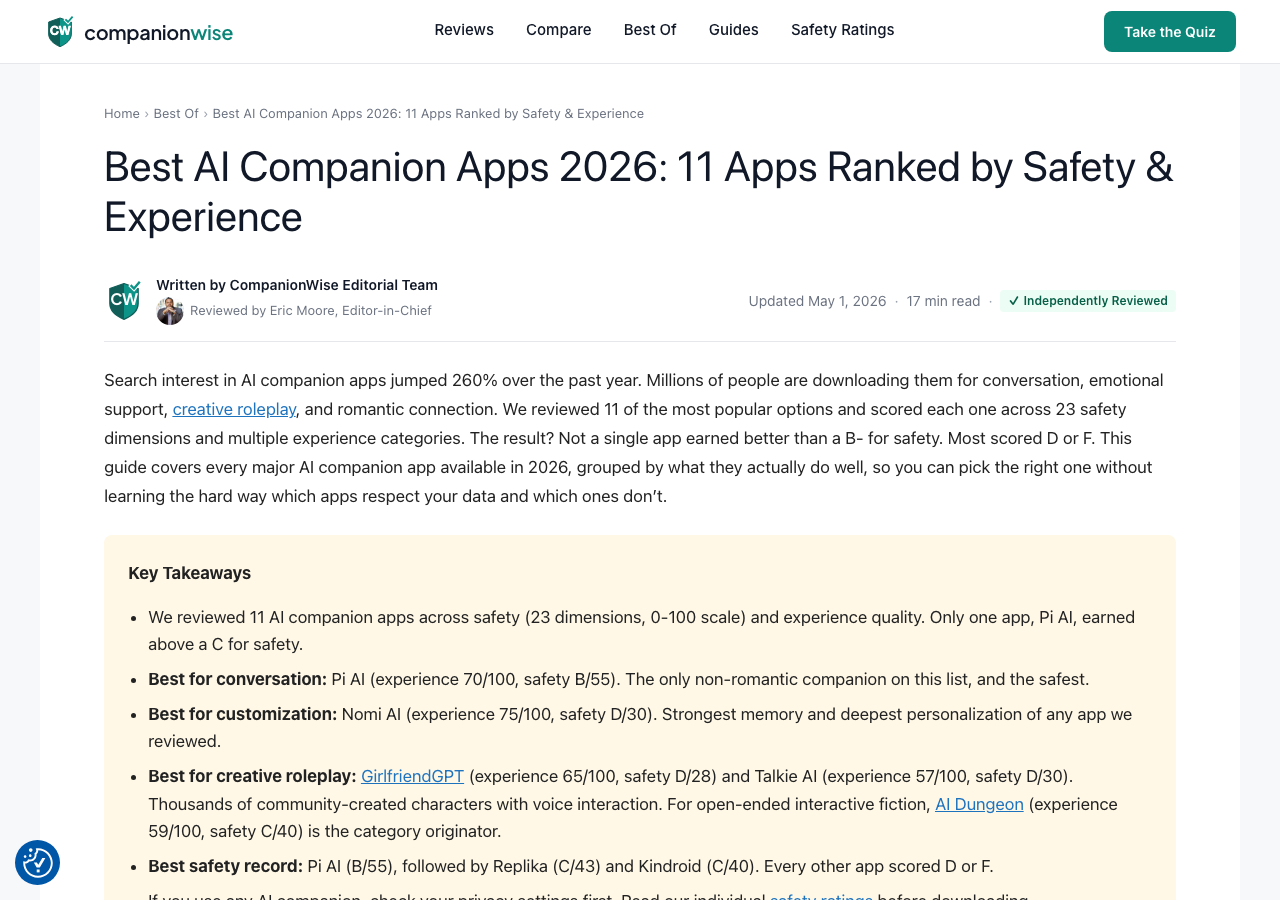Click 'Reviewed by Eric Moore, Editor-in-Chief'
Viewport: 1280px width, 900px height.
311,311
